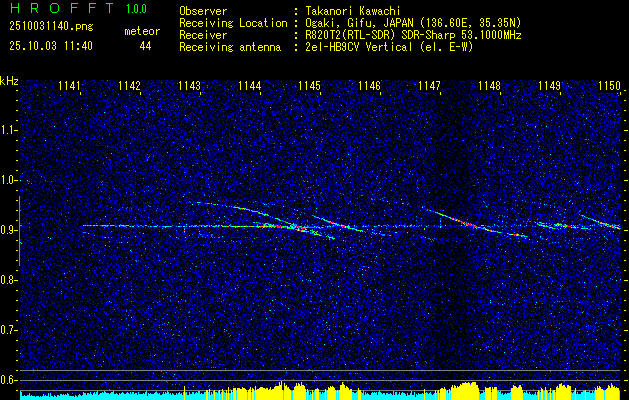This screenshot has height=400, width=629.
Task: Click time marker 1148
Action: click(489, 85)
